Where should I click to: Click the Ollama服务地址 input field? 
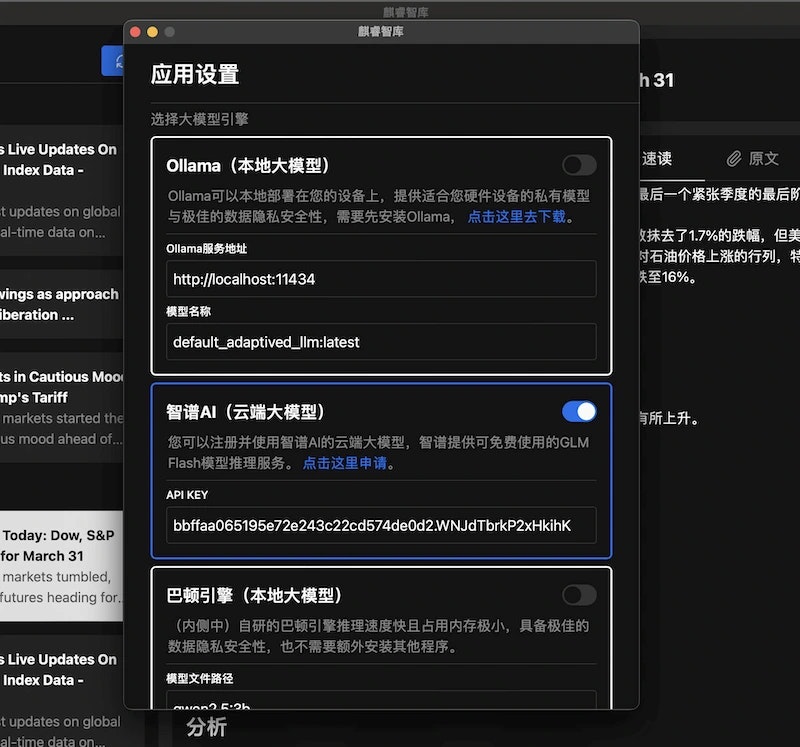pos(381,279)
